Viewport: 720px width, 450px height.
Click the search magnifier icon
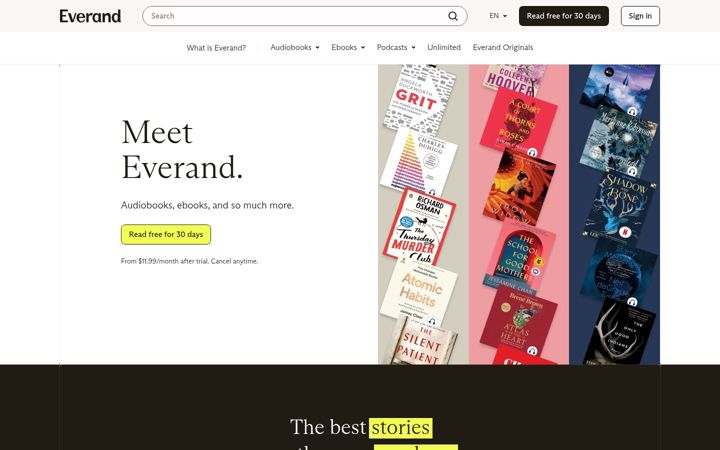453,16
